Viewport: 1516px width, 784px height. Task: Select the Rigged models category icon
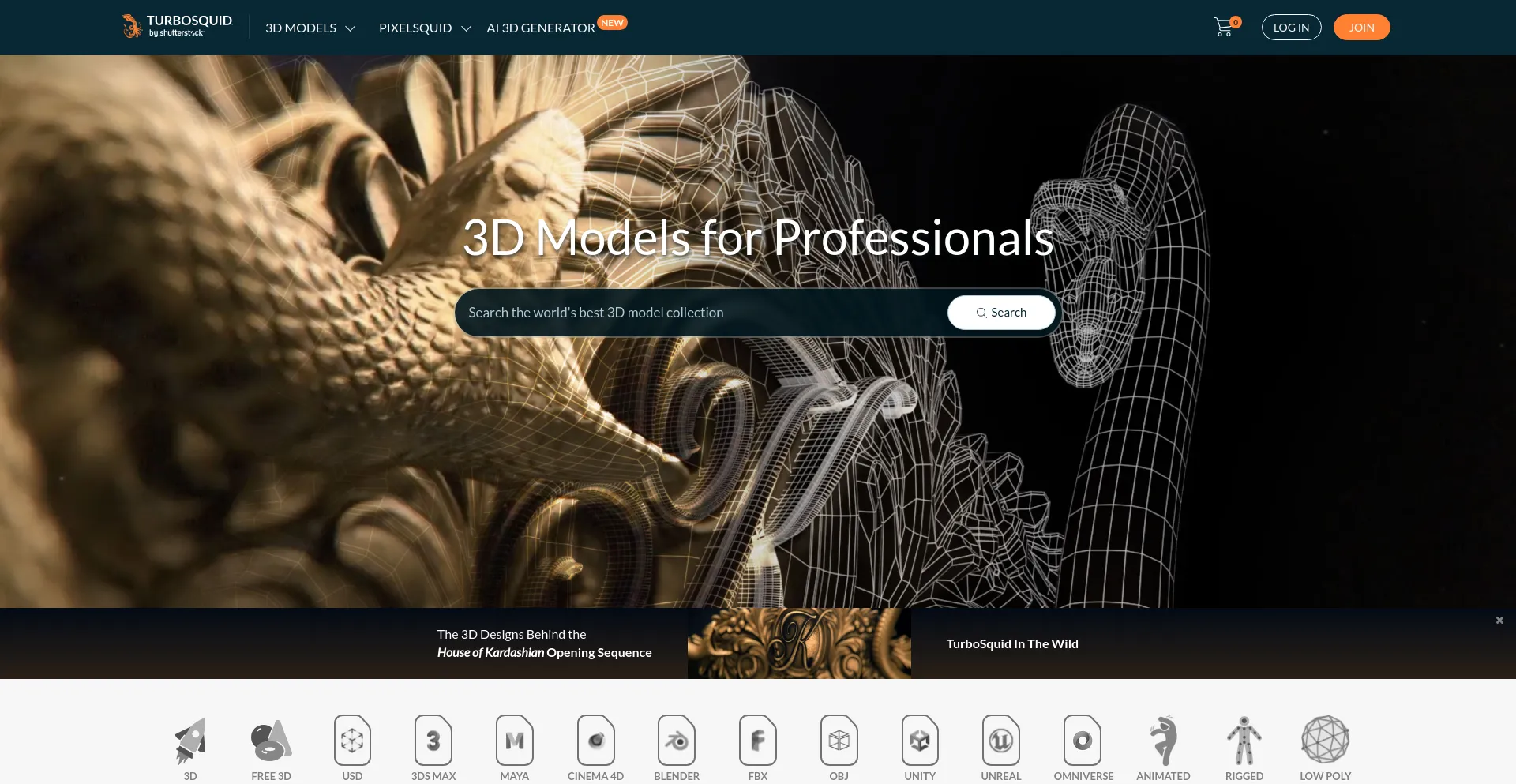(1244, 741)
